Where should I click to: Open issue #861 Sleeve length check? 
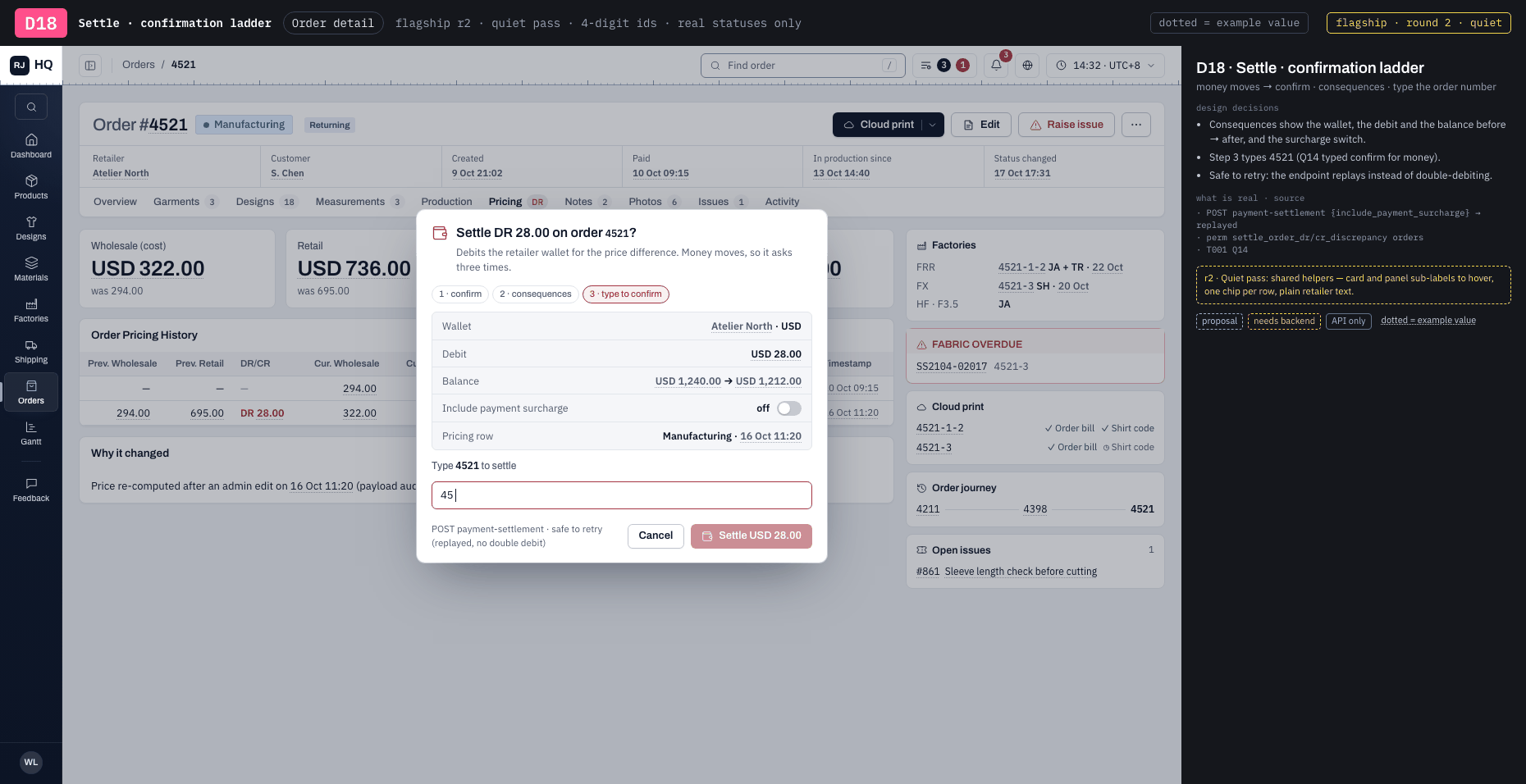1007,572
